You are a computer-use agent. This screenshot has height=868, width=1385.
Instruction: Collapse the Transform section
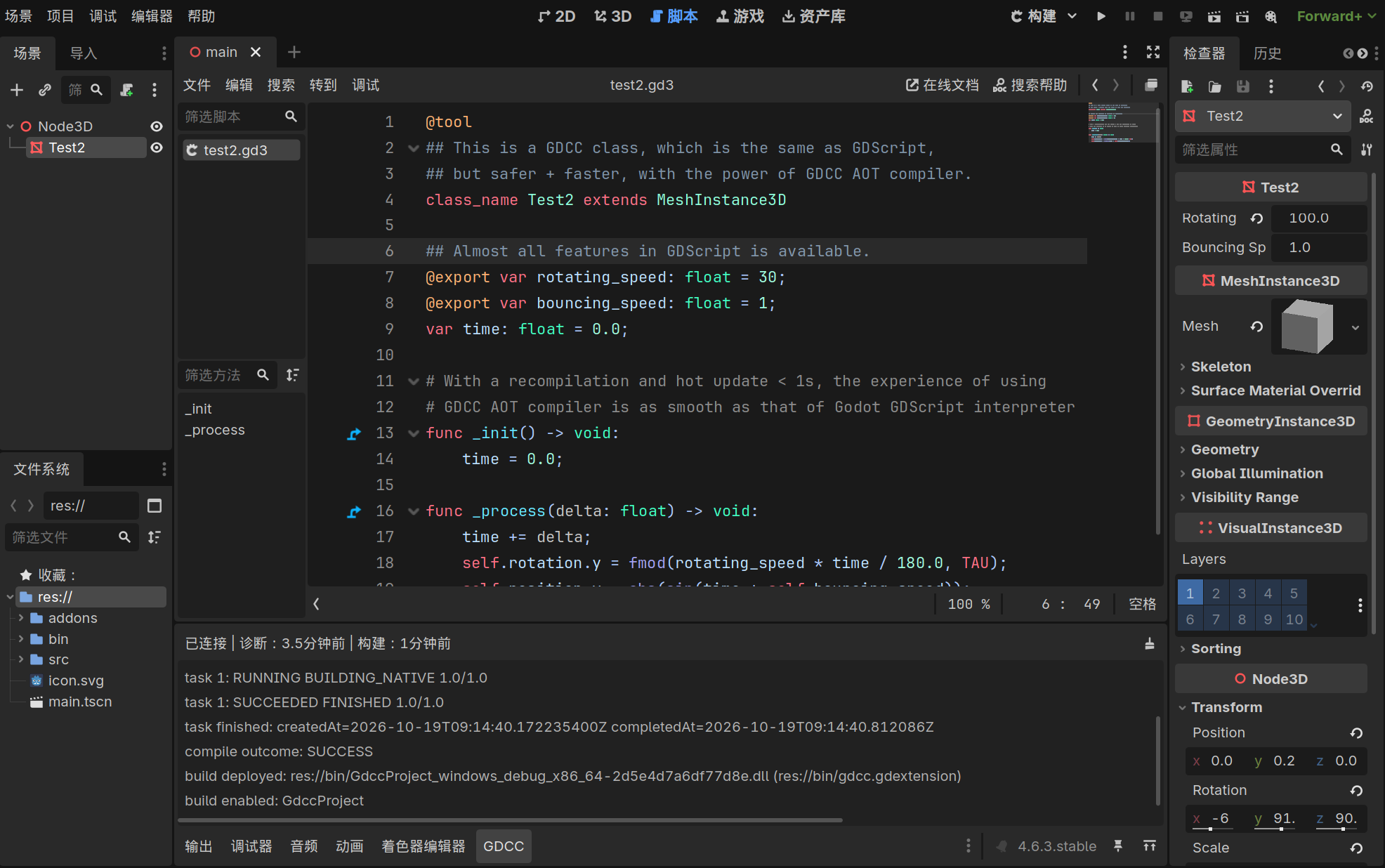[1226, 707]
